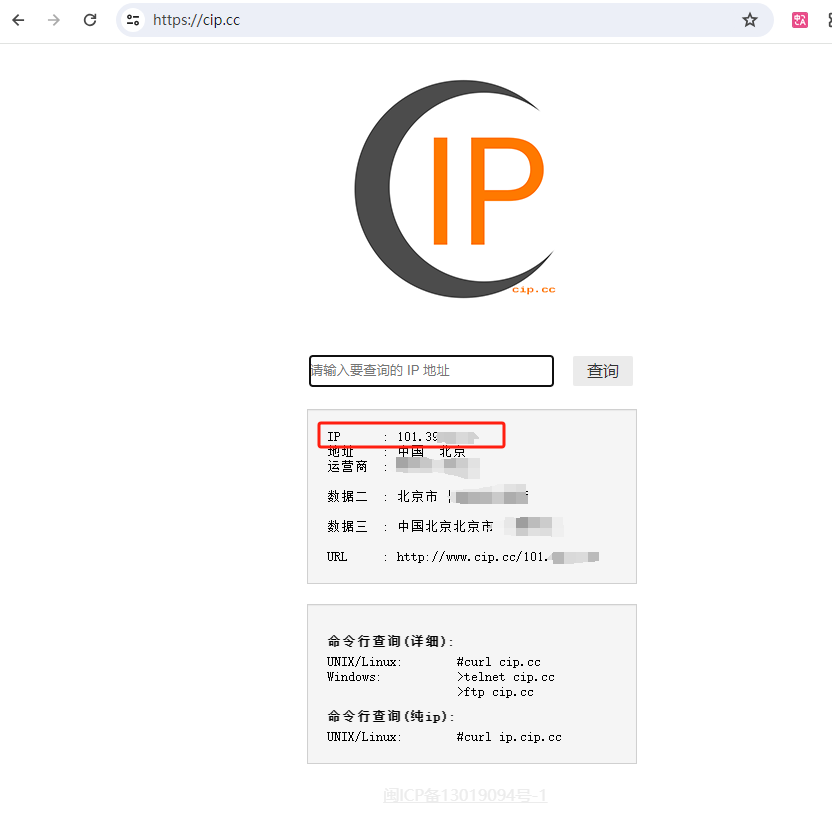
Task: Select the #curl cip.cc command text
Action: (x=498, y=662)
